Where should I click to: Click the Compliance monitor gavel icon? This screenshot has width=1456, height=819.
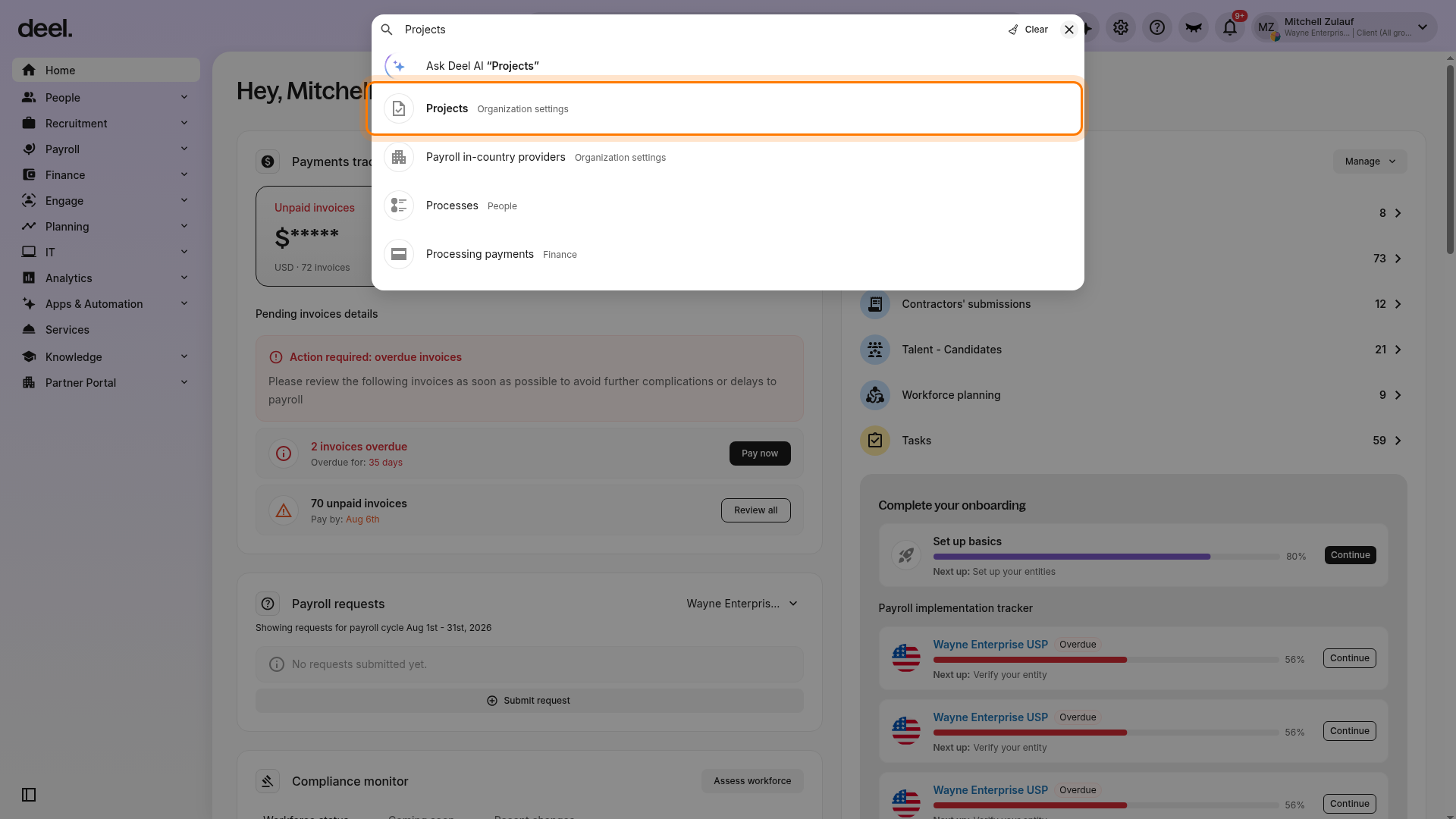point(268,781)
